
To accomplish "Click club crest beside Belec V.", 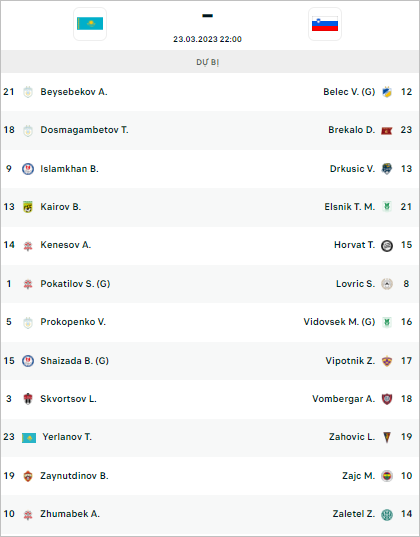I will [387, 92].
